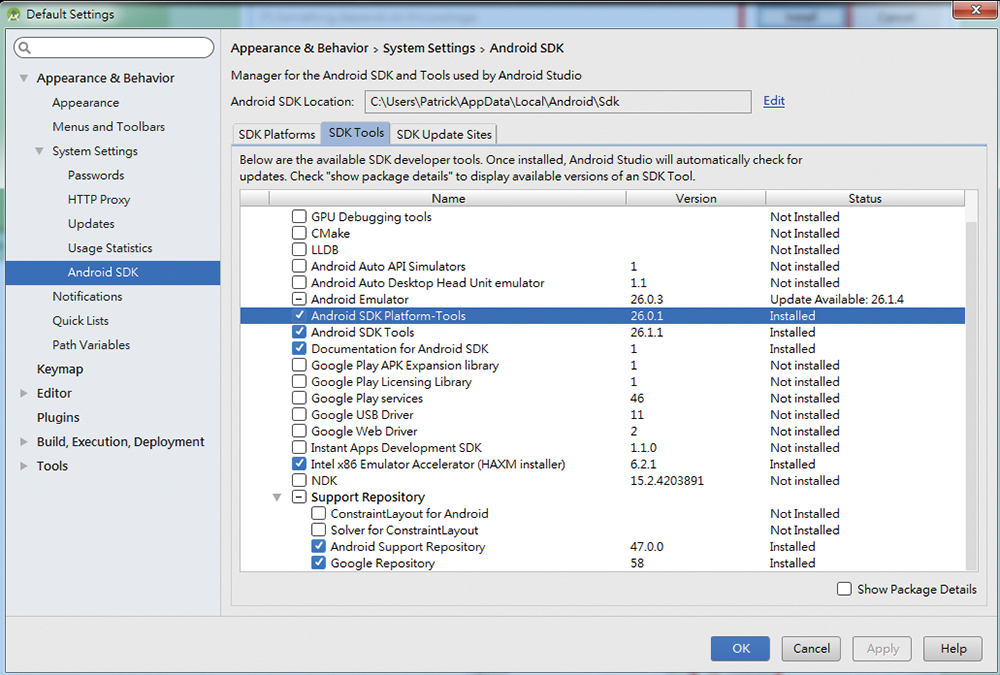Image resolution: width=1000 pixels, height=675 pixels.
Task: Check Android Auto API Simulators
Action: click(299, 266)
